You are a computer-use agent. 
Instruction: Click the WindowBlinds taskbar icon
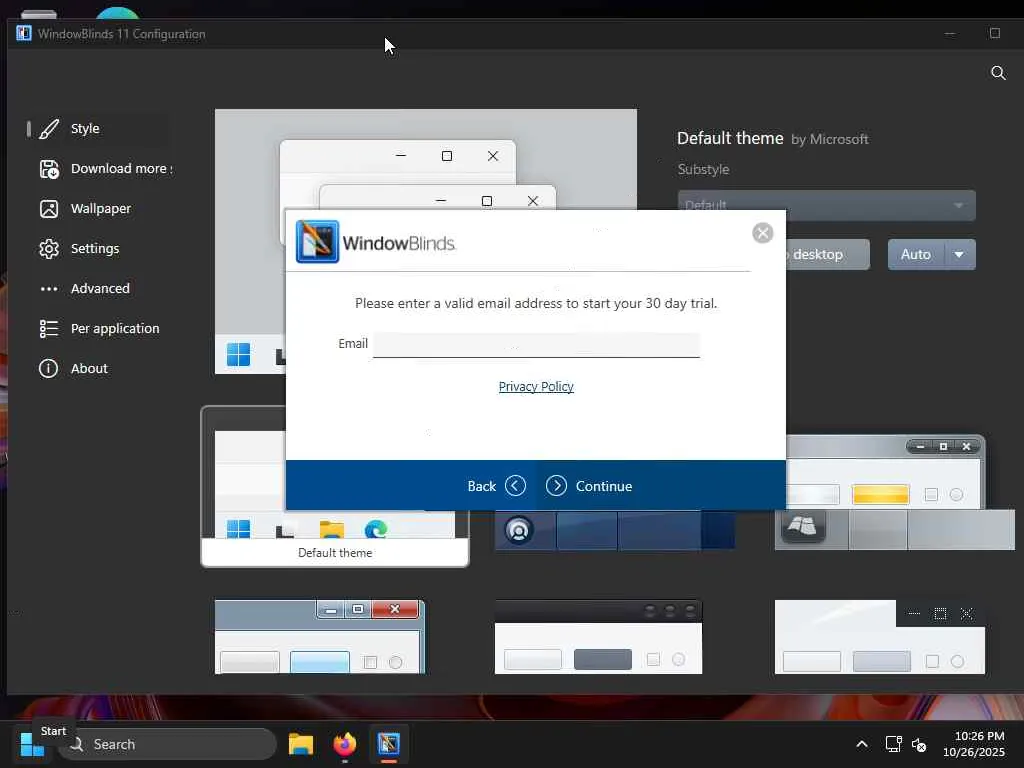pos(389,744)
